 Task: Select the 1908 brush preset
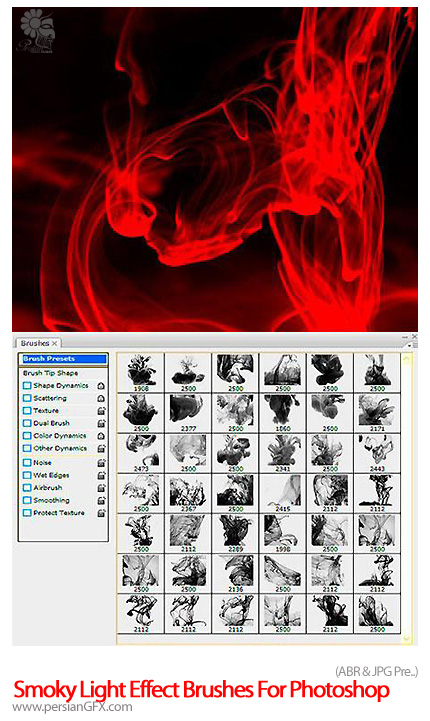tap(141, 372)
